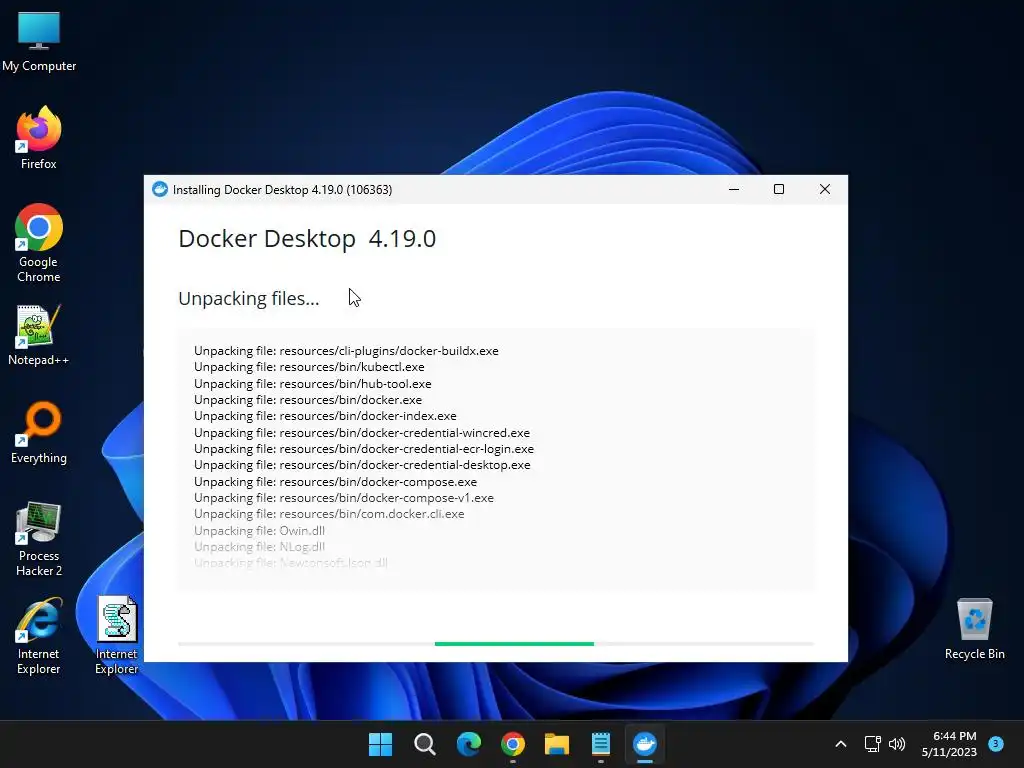Open the Google Chrome desktop shortcut
Image resolution: width=1024 pixels, height=768 pixels.
[x=39, y=243]
